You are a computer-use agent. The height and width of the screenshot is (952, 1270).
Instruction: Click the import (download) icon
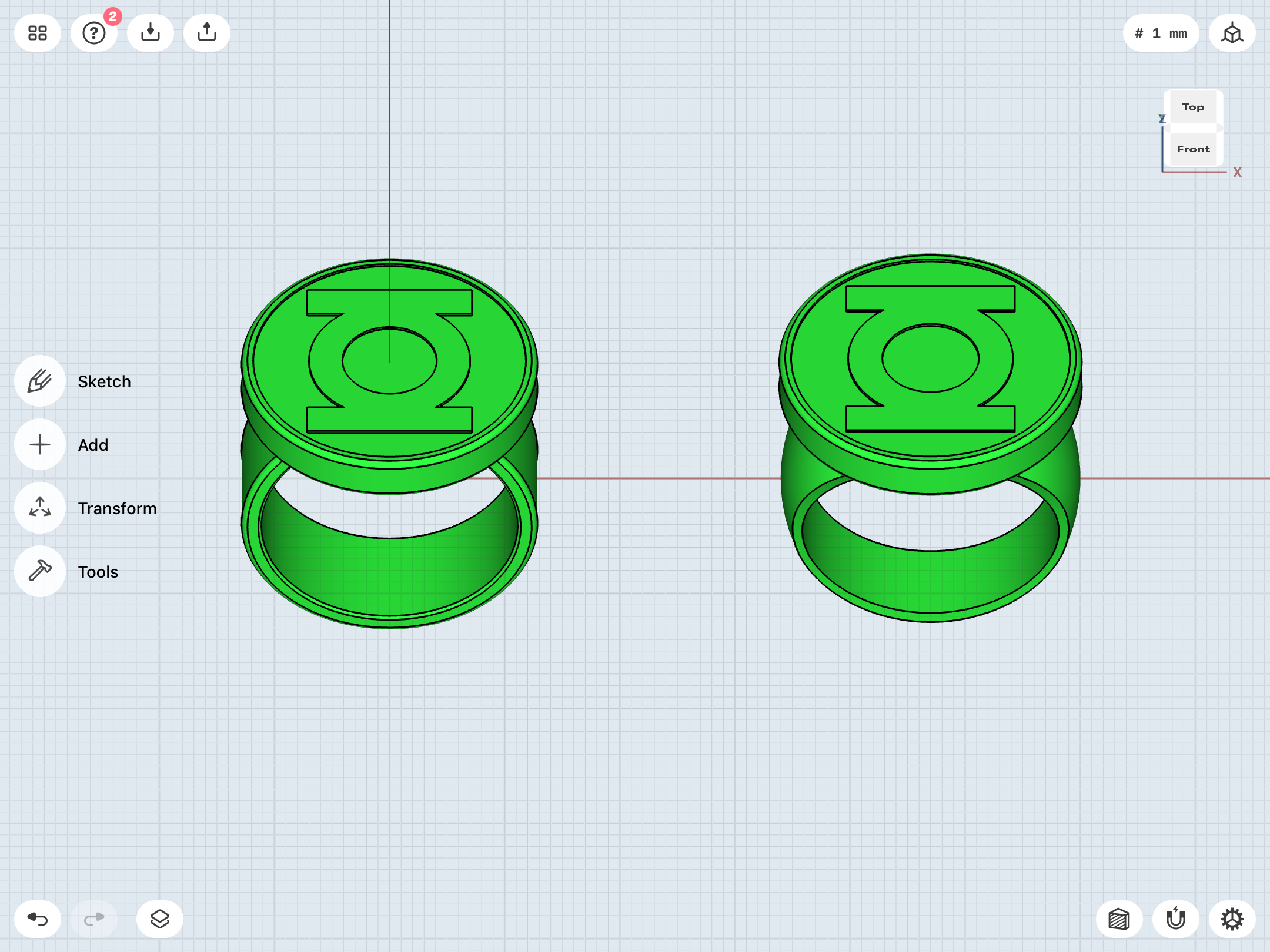(151, 33)
